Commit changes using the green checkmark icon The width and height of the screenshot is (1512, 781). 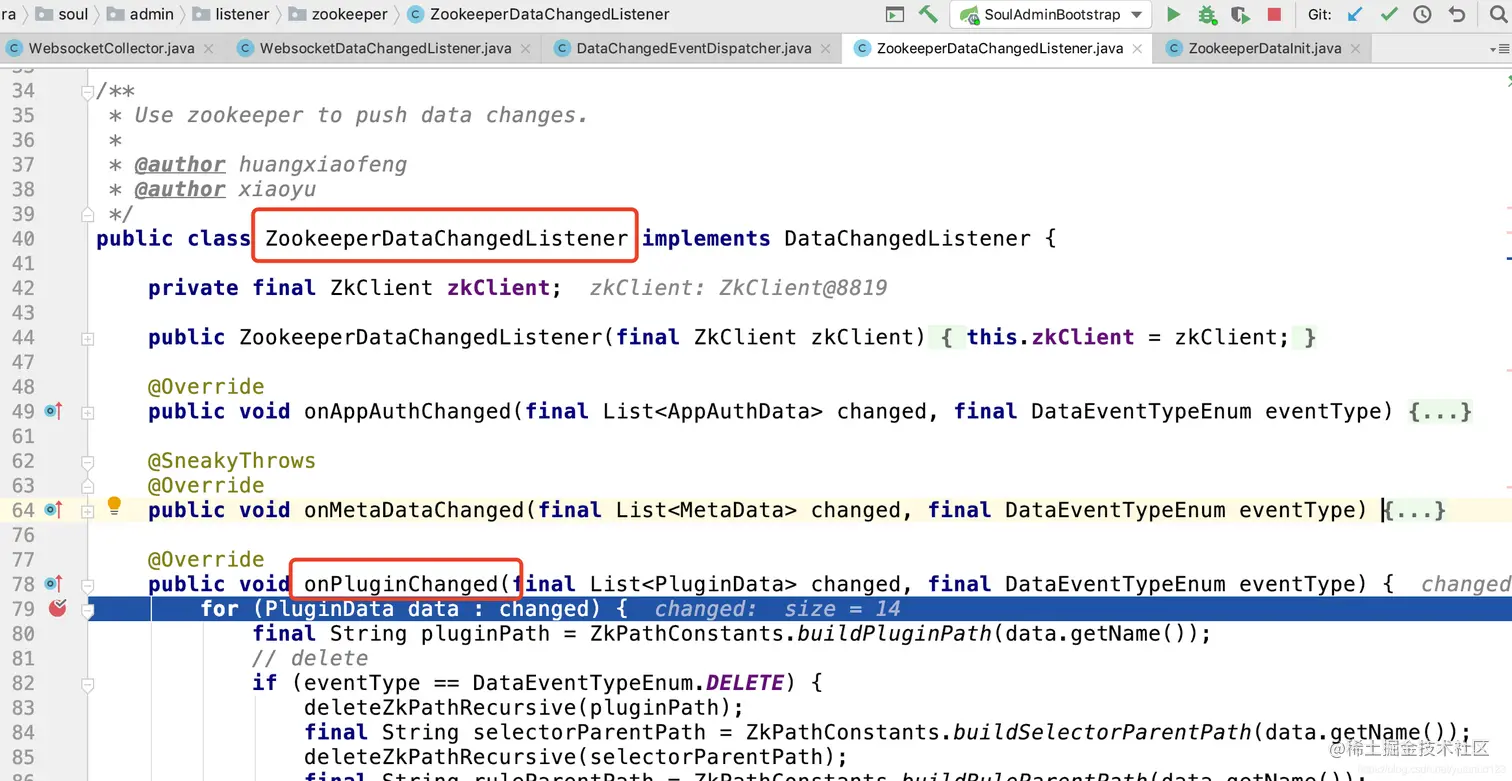coord(1389,14)
